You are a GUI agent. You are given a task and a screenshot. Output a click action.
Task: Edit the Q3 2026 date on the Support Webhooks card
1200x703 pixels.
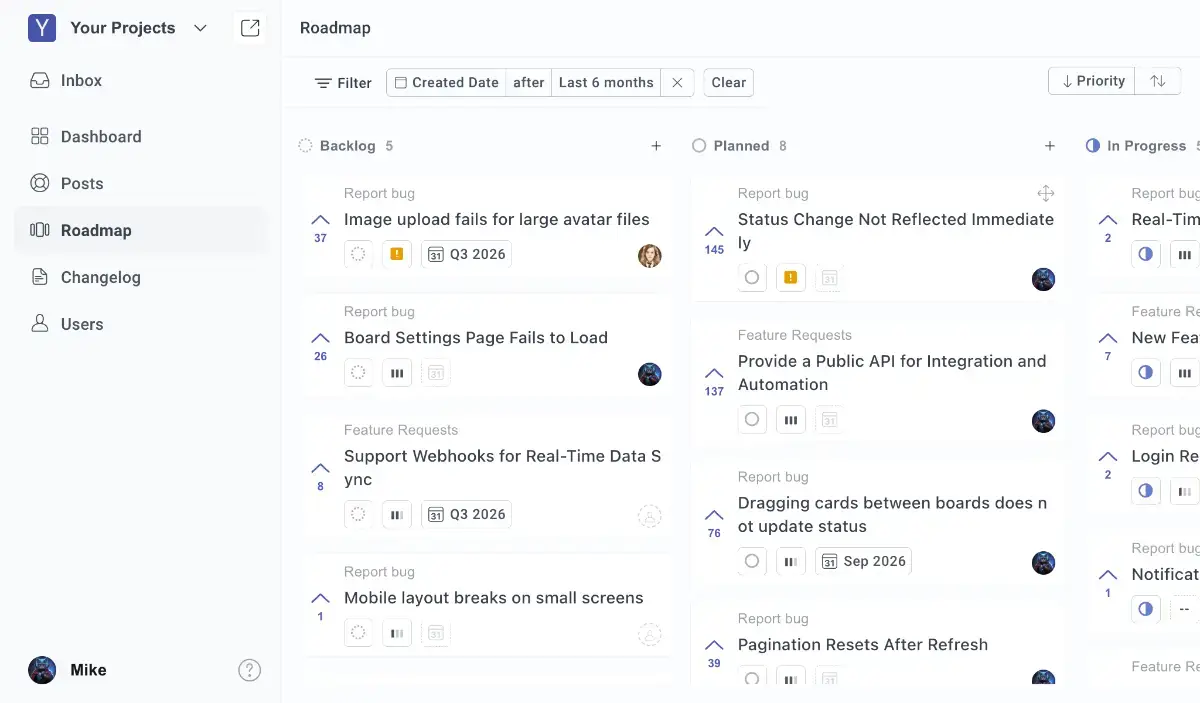466,515
